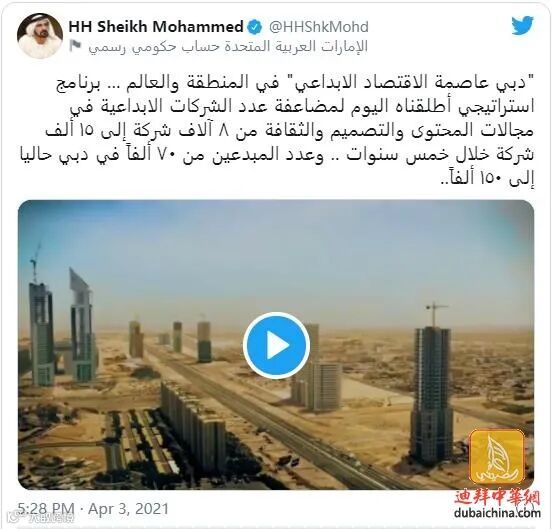Click the sky area of video thumbnail
552x529 pixels.
(x=276, y=253)
